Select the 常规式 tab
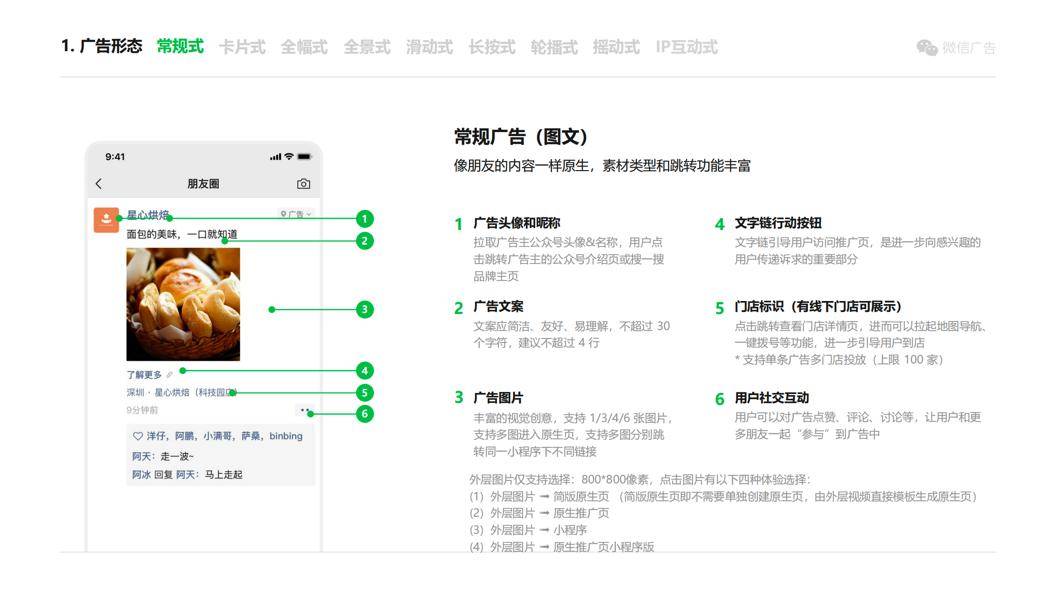Viewport: 1056px width, 602px height. [x=180, y=46]
